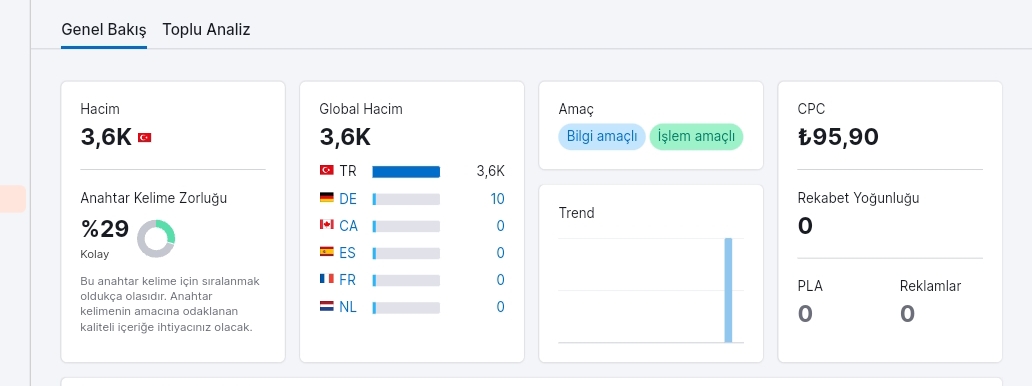Screen dimensions: 1032x386
Task: Click the Reklamlar value 0
Action: point(908,314)
